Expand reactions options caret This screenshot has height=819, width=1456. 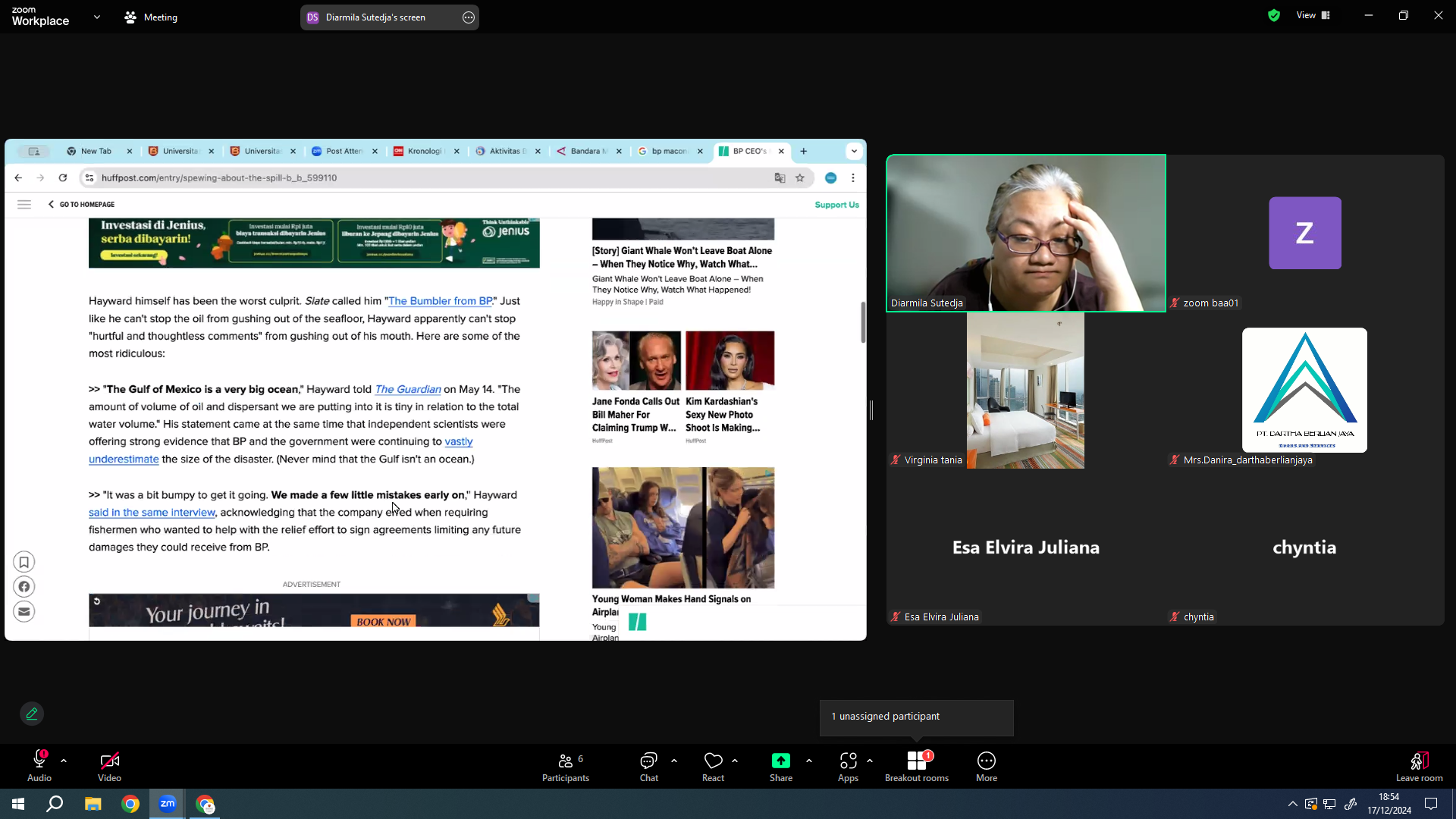(735, 760)
